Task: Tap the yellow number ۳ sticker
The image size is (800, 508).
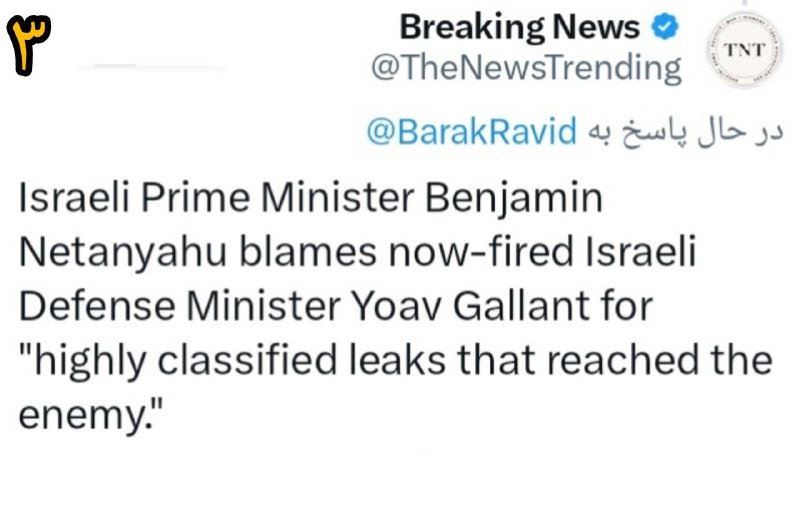Action: [29, 45]
